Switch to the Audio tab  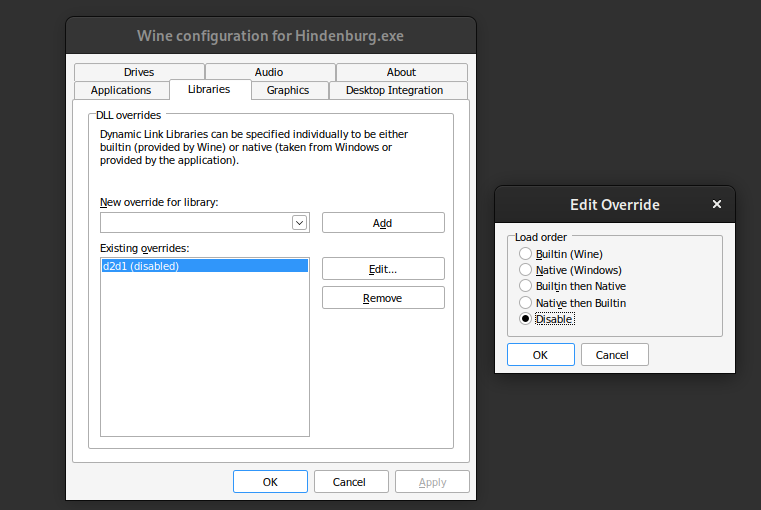tap(269, 72)
